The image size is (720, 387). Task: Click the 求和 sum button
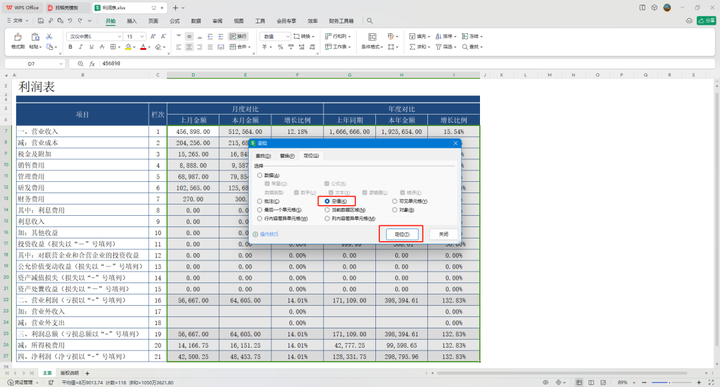click(x=420, y=47)
